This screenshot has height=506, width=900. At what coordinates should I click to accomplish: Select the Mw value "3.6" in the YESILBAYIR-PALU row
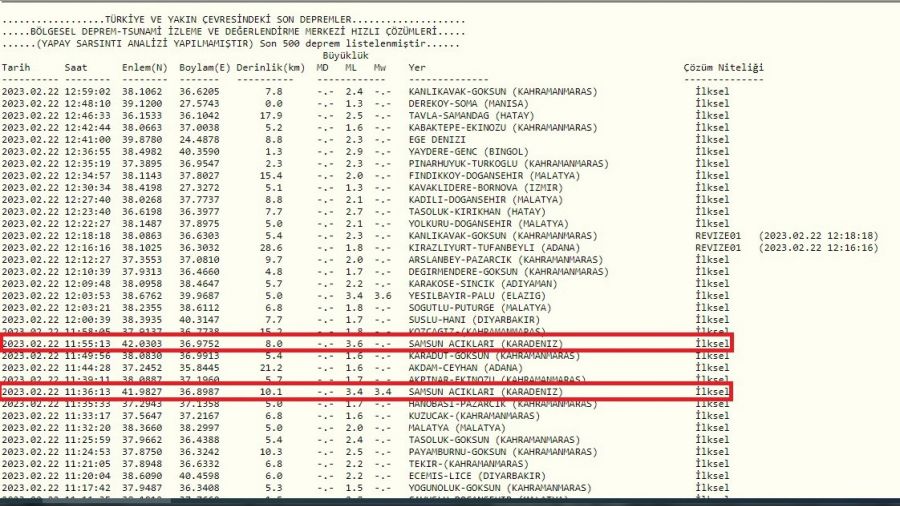[383, 297]
